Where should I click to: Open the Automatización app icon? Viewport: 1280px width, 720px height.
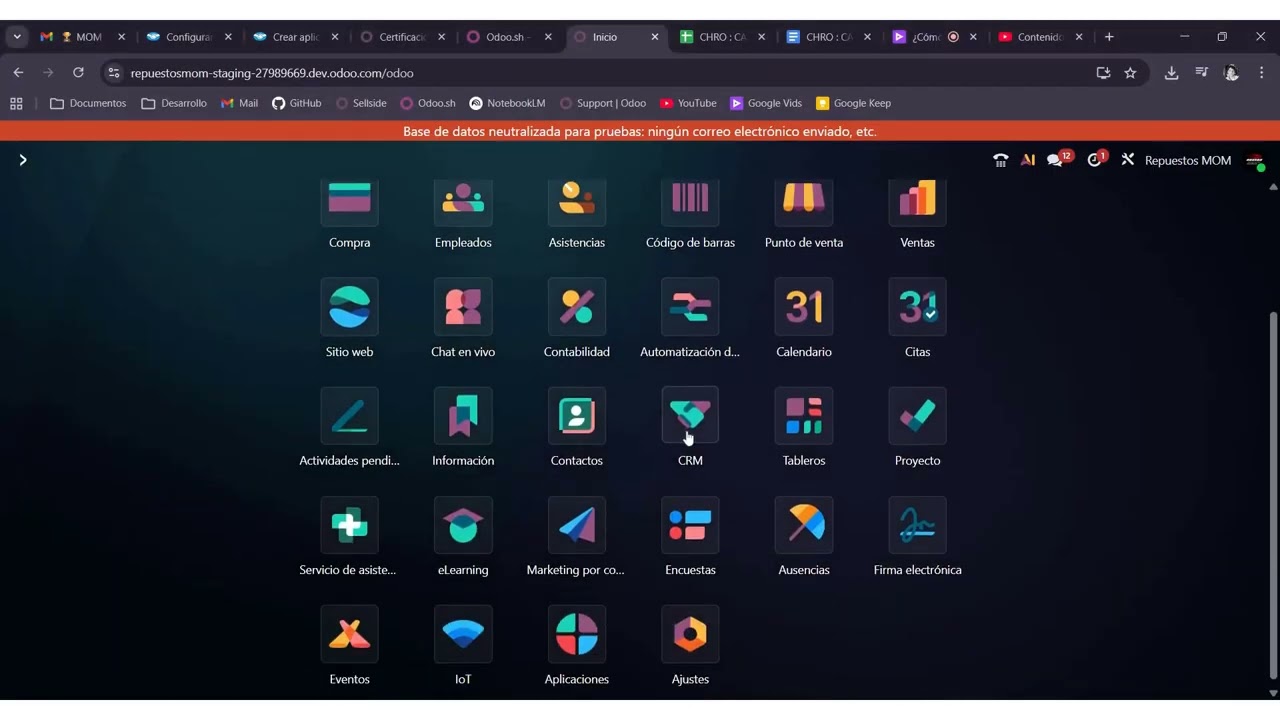coord(690,306)
